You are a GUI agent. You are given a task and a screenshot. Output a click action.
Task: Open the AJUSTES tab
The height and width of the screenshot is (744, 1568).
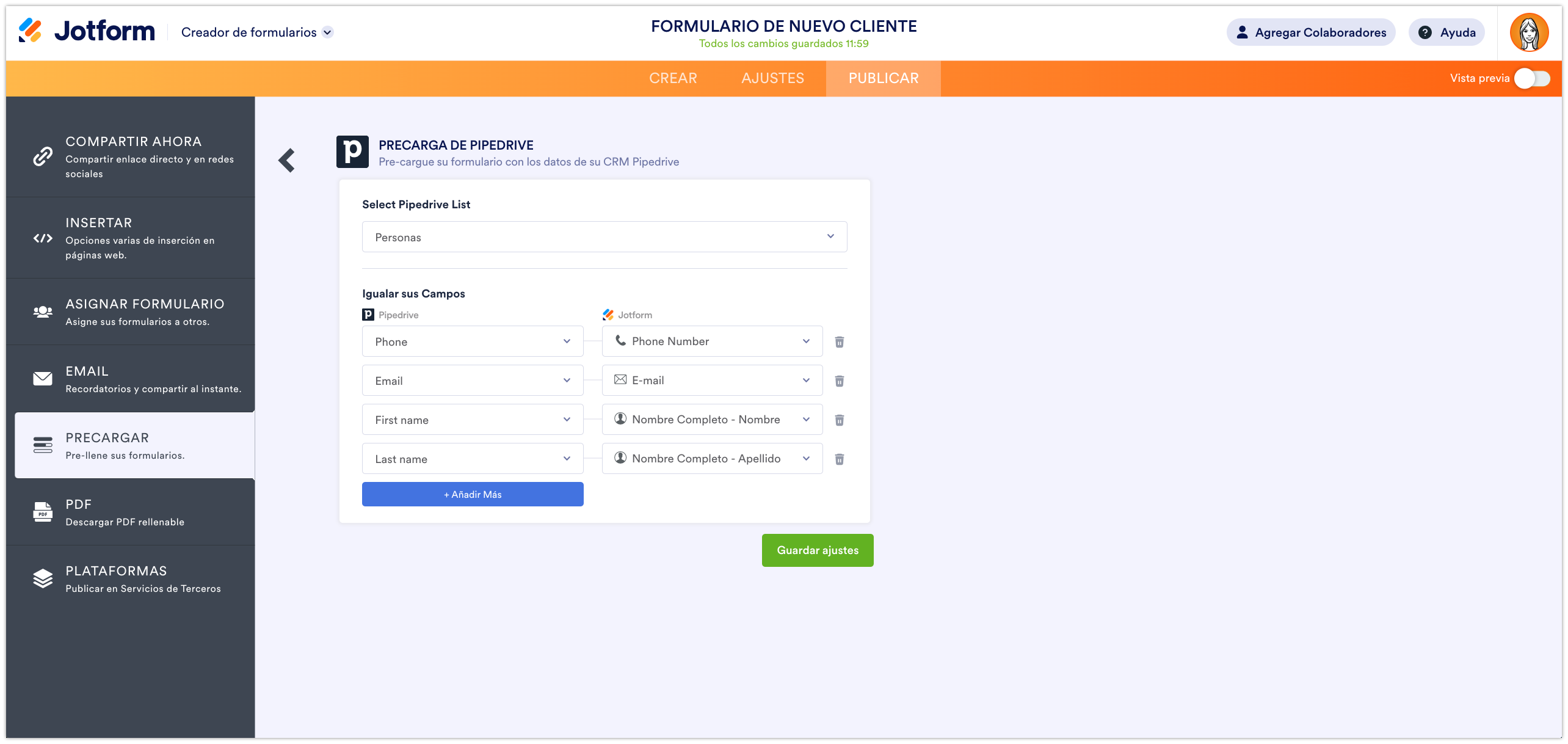coord(772,78)
